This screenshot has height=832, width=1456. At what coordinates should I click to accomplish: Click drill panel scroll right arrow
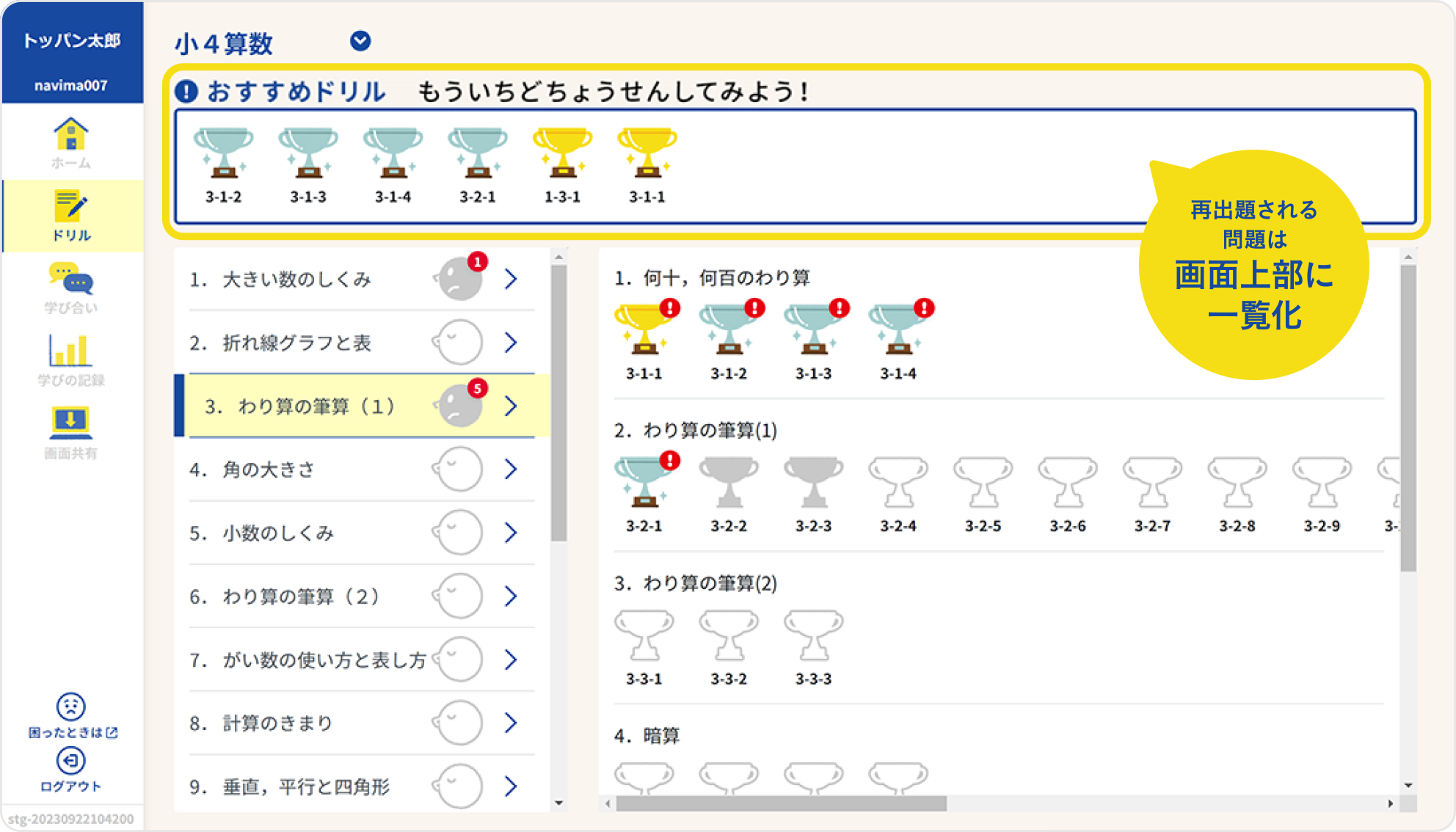(1390, 803)
